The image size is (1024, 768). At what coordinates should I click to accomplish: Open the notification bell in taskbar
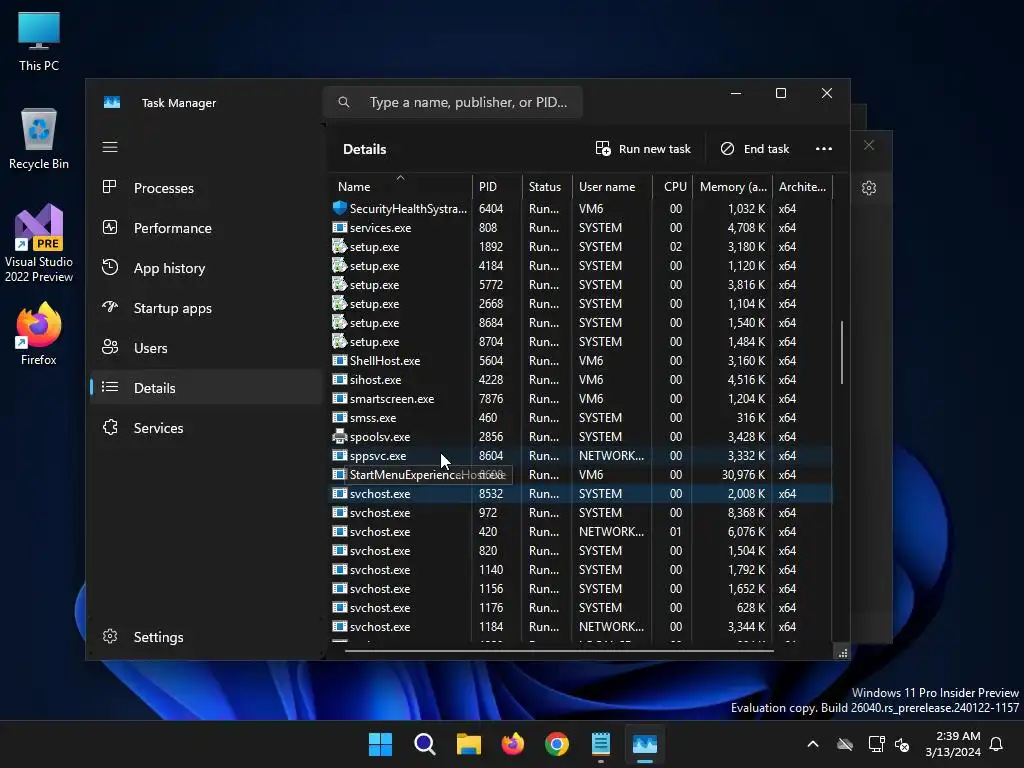[x=997, y=744]
